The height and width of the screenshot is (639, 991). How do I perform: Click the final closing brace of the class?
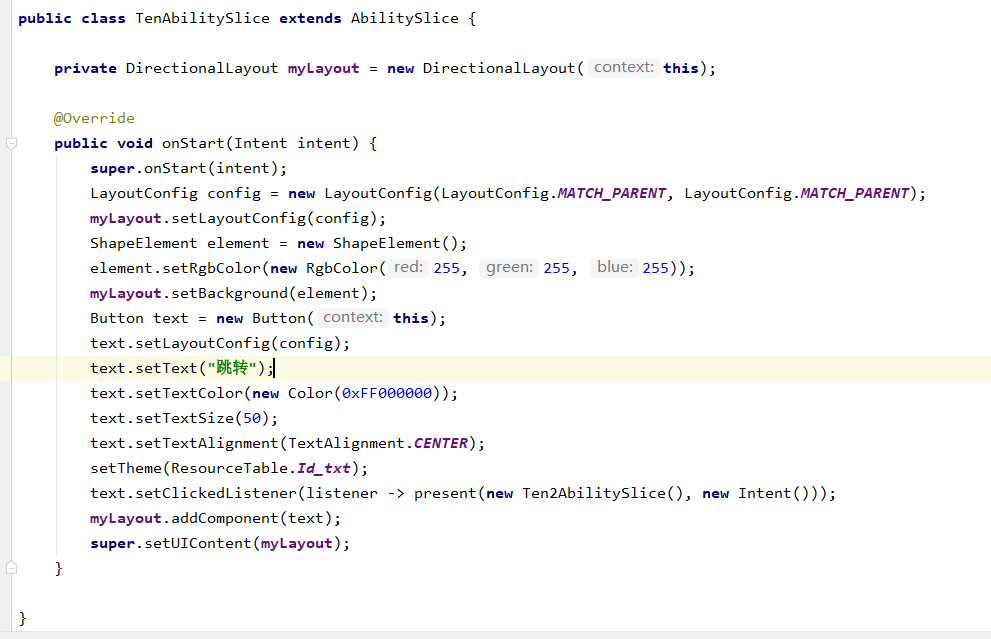click(23, 618)
